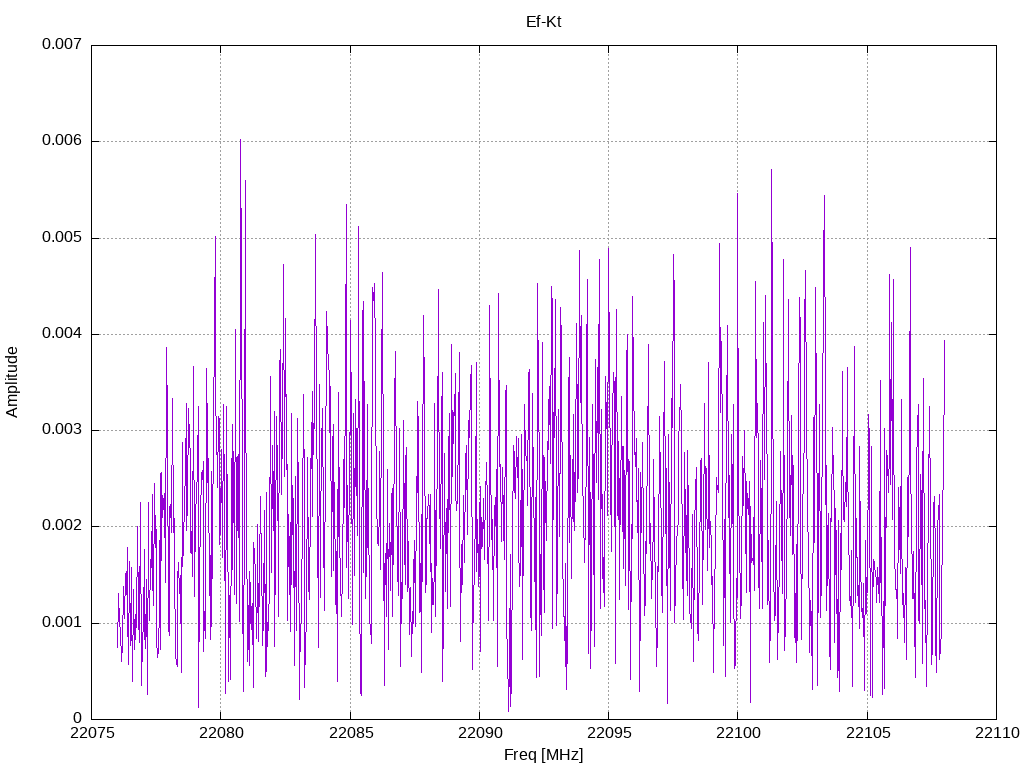Click the y-axis tick label 0.004
The height and width of the screenshot is (768, 1024).
[62, 333]
